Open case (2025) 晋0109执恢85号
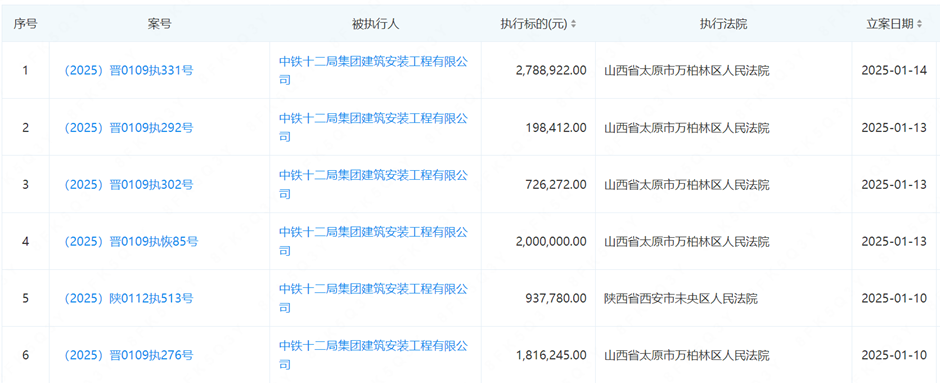 (131, 242)
